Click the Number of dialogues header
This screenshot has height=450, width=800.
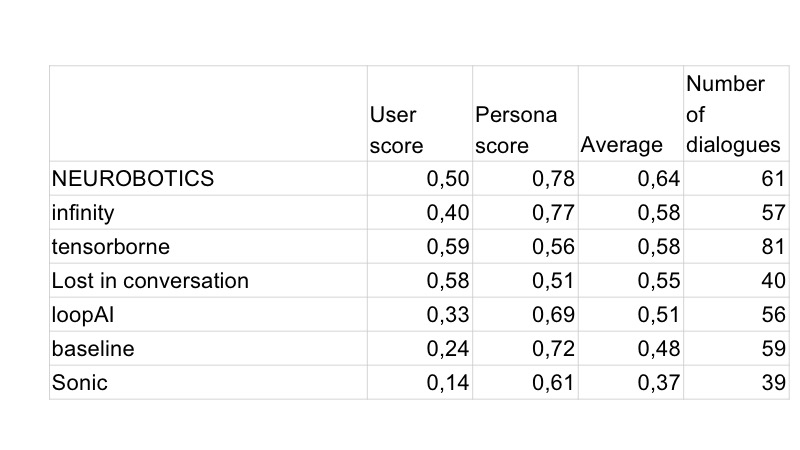(x=733, y=115)
